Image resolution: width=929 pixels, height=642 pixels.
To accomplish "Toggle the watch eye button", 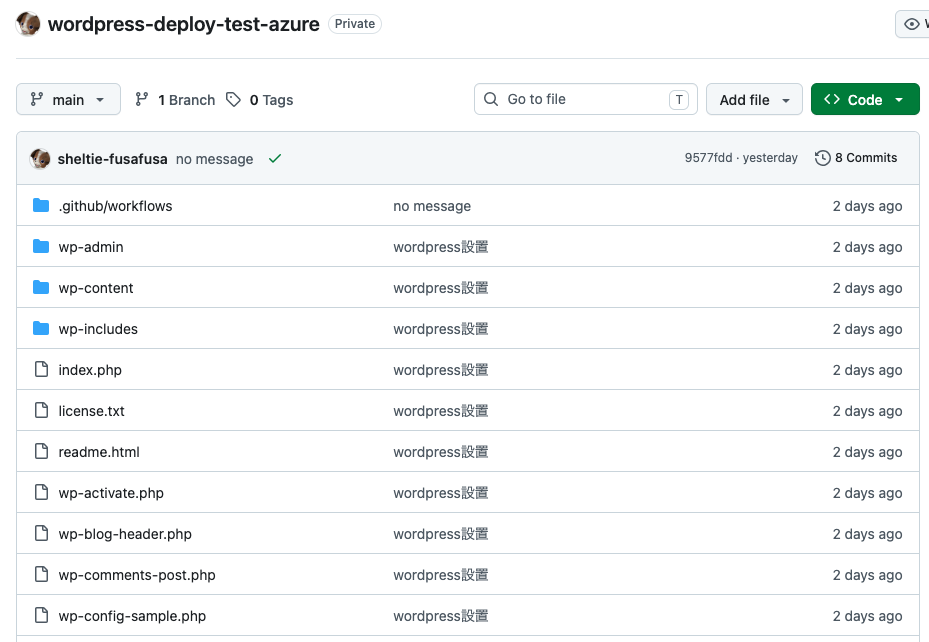I will click(x=912, y=24).
